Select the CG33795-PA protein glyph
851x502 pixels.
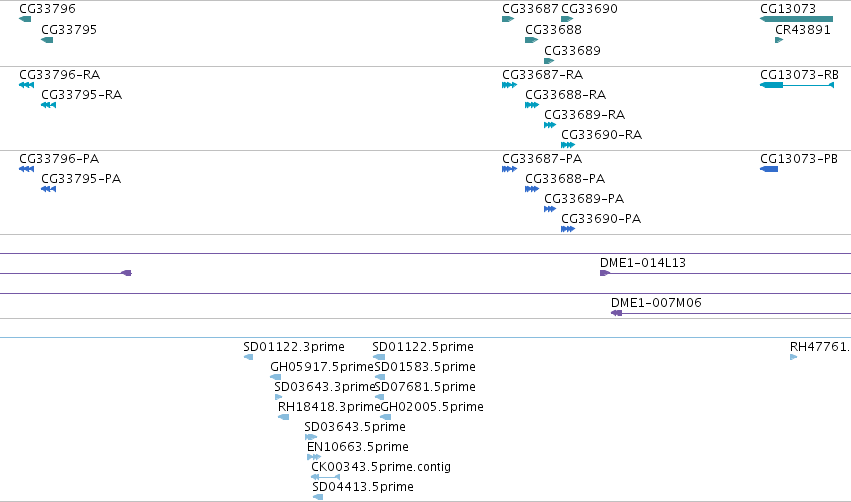pyautogui.click(x=48, y=189)
